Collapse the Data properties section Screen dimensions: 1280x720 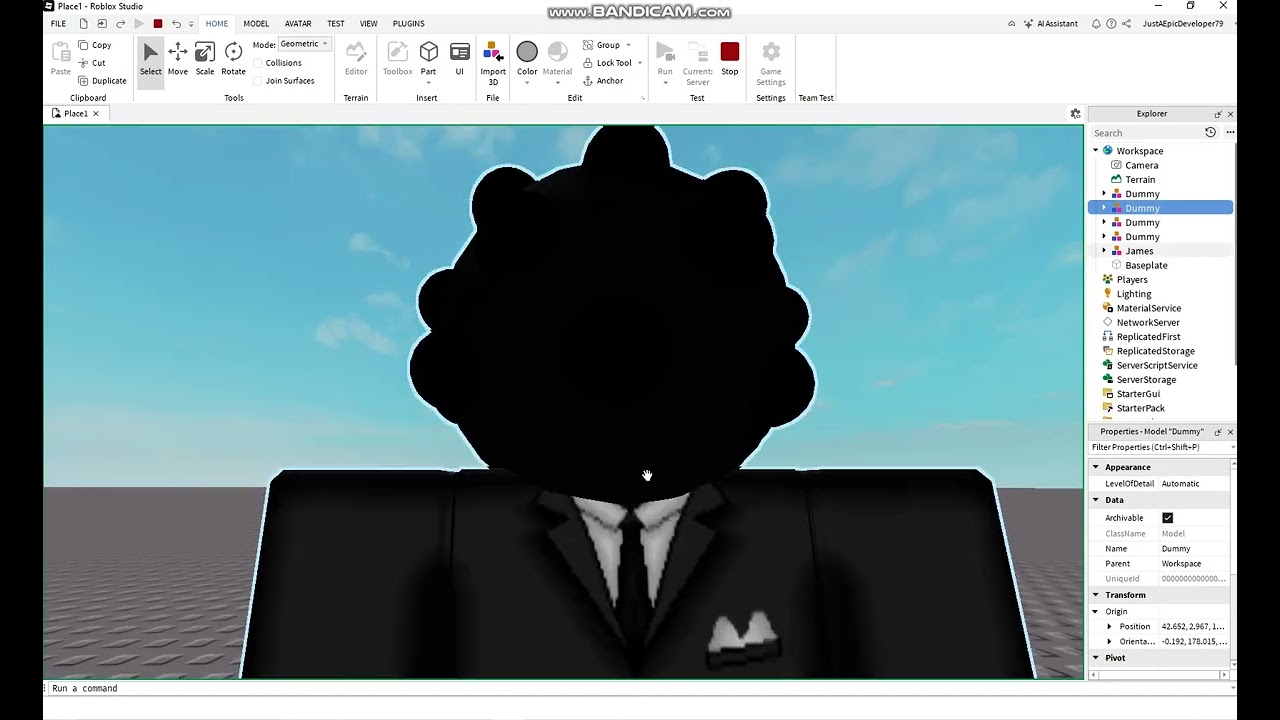coord(1096,500)
